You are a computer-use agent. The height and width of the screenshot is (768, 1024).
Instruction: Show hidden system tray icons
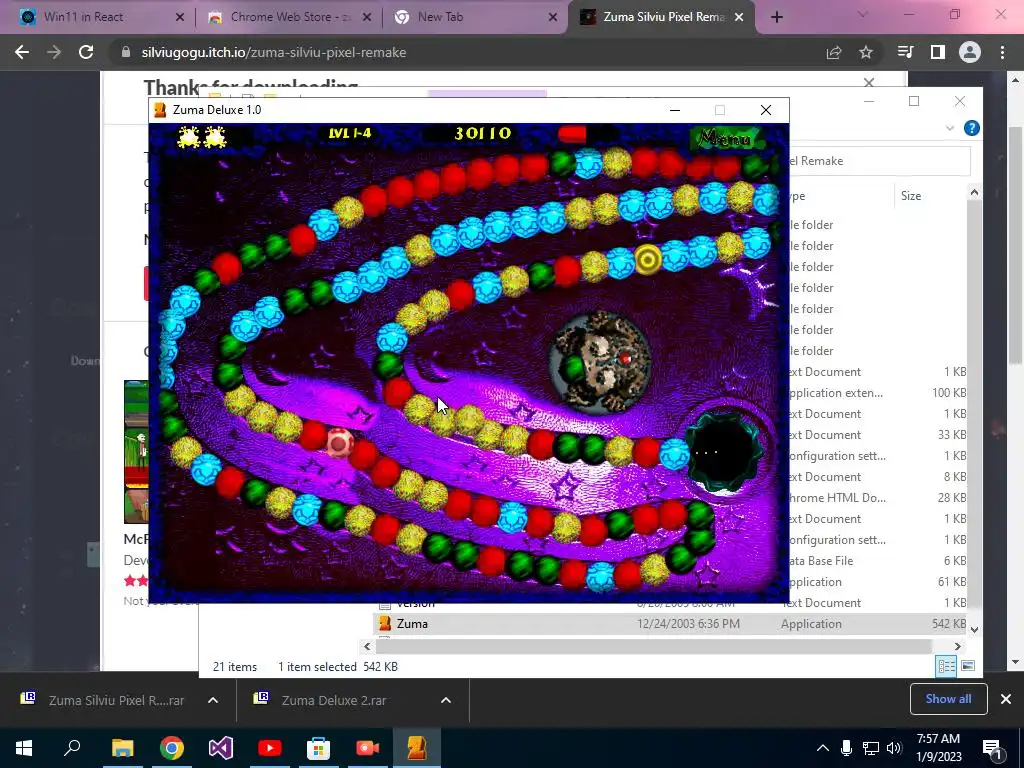coord(823,748)
